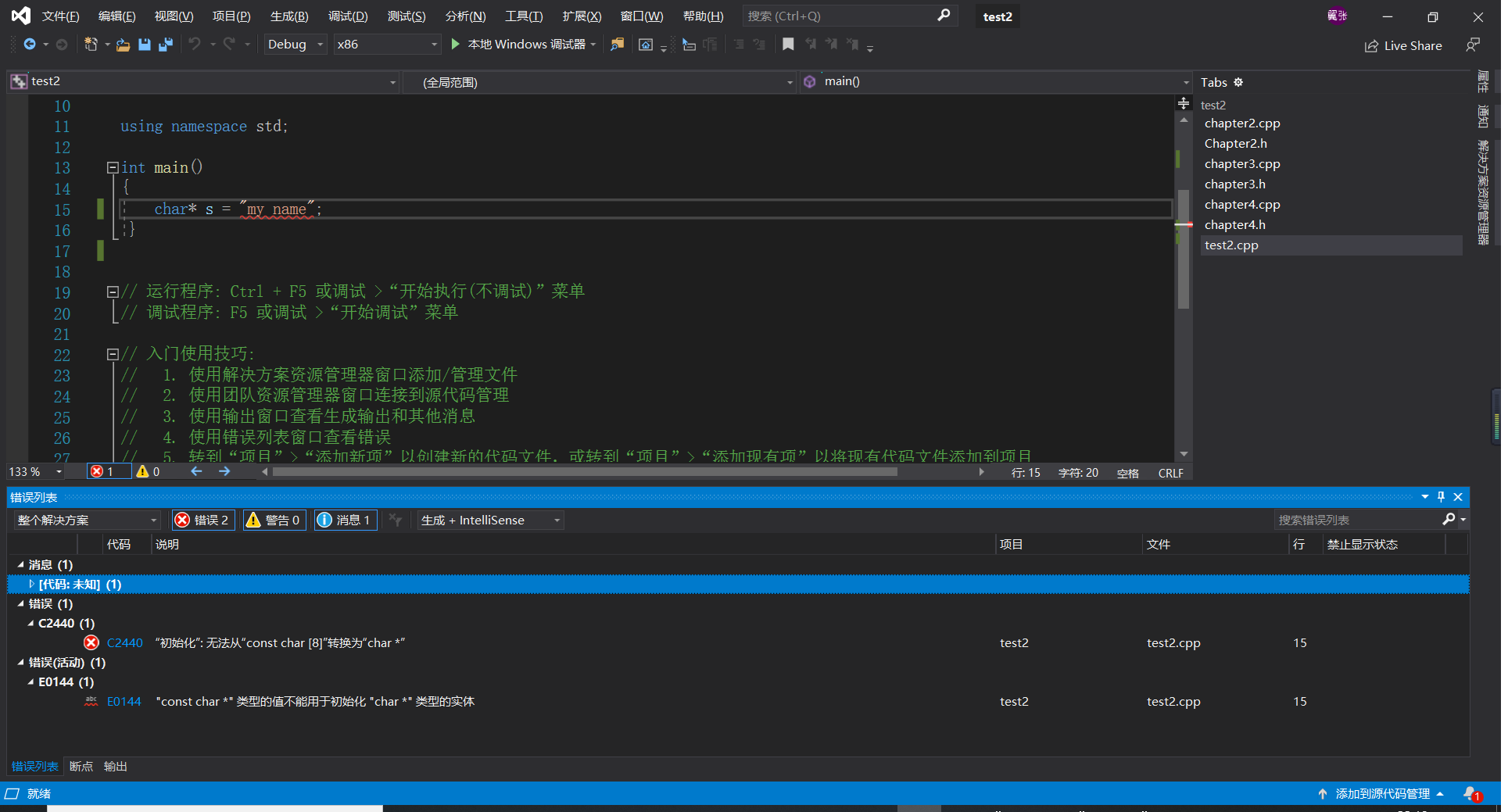Open the 编辑(E) menu
The height and width of the screenshot is (812, 1508).
pyautogui.click(x=117, y=16)
